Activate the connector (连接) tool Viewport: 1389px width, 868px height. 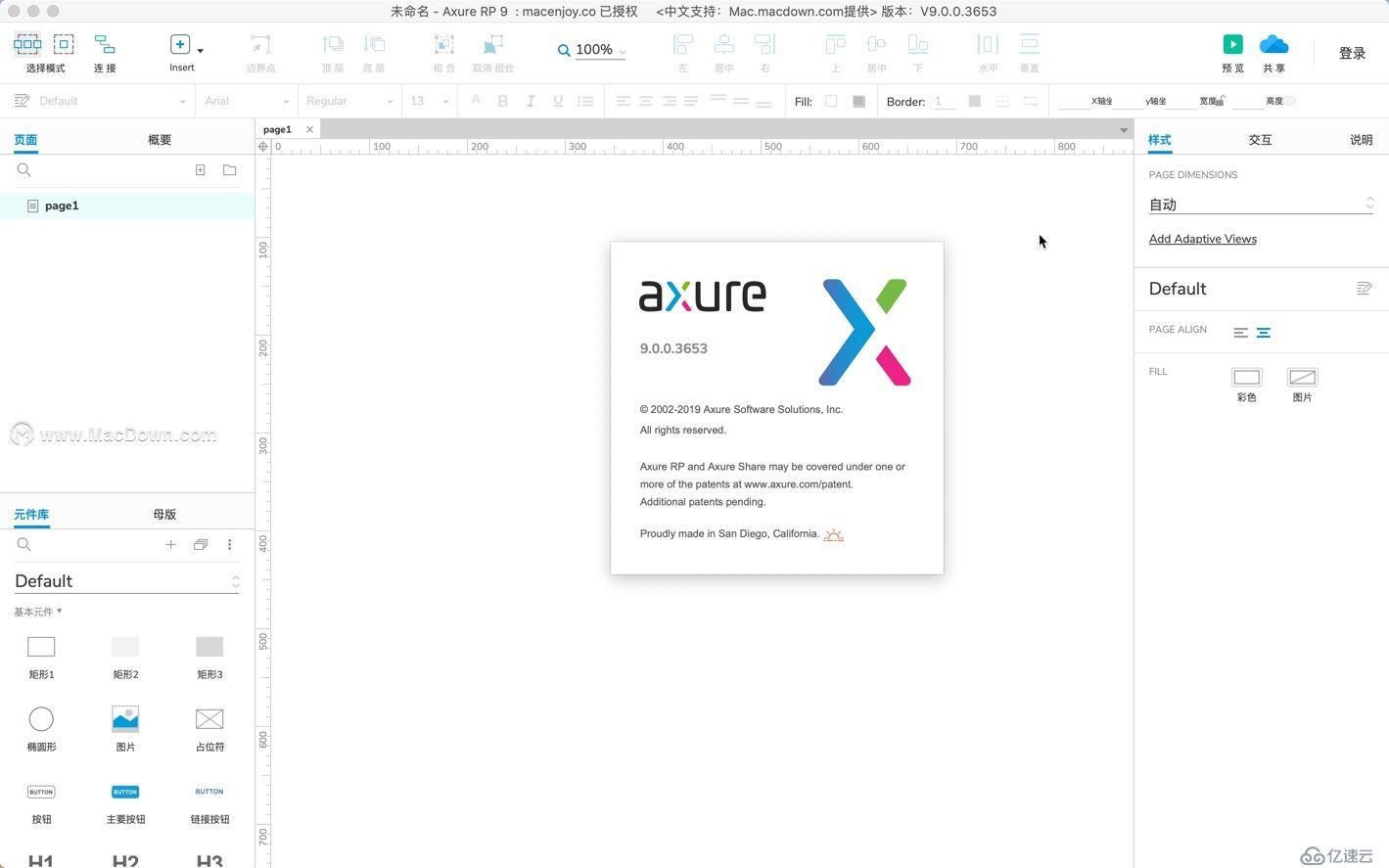click(105, 44)
